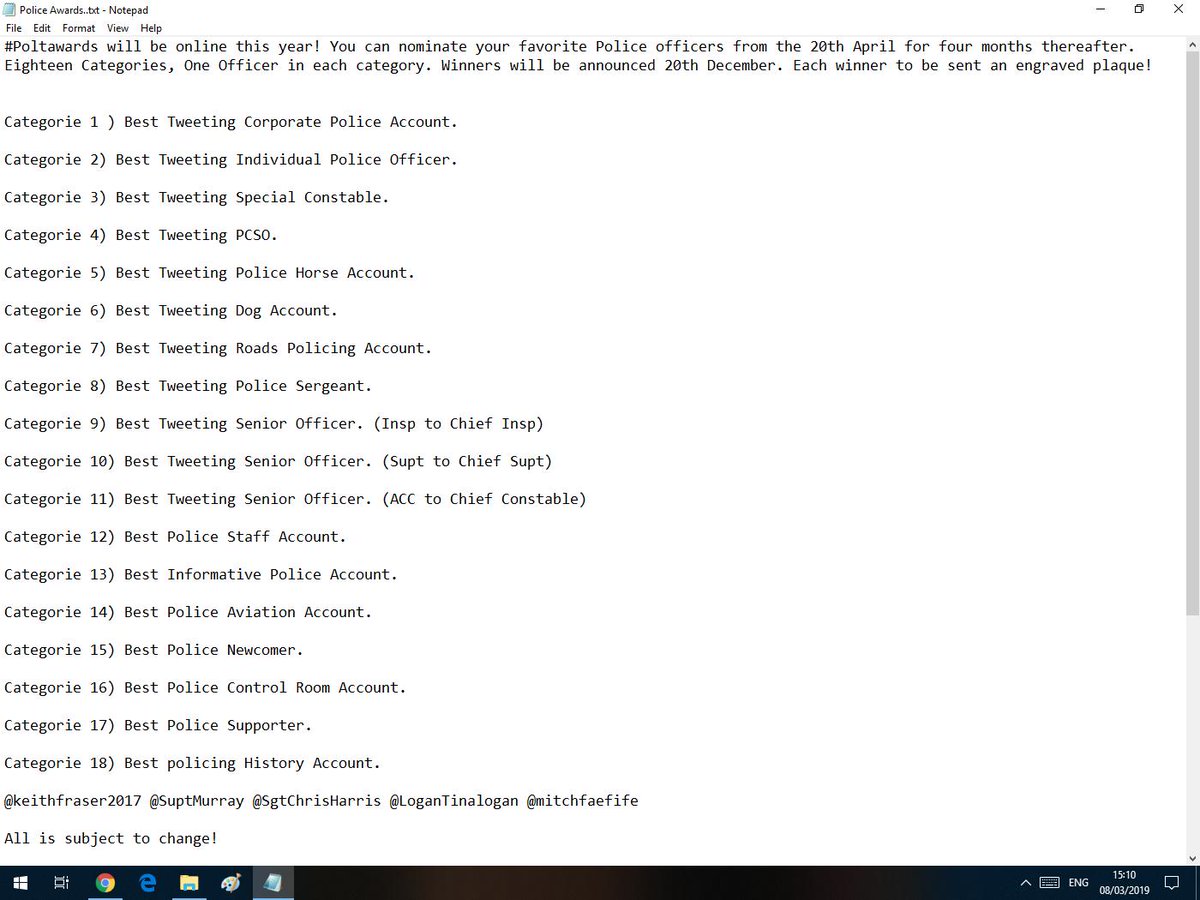The image size is (1200, 900).
Task: Click the line 'Best Police Control Room Account'
Action: pyautogui.click(x=265, y=688)
